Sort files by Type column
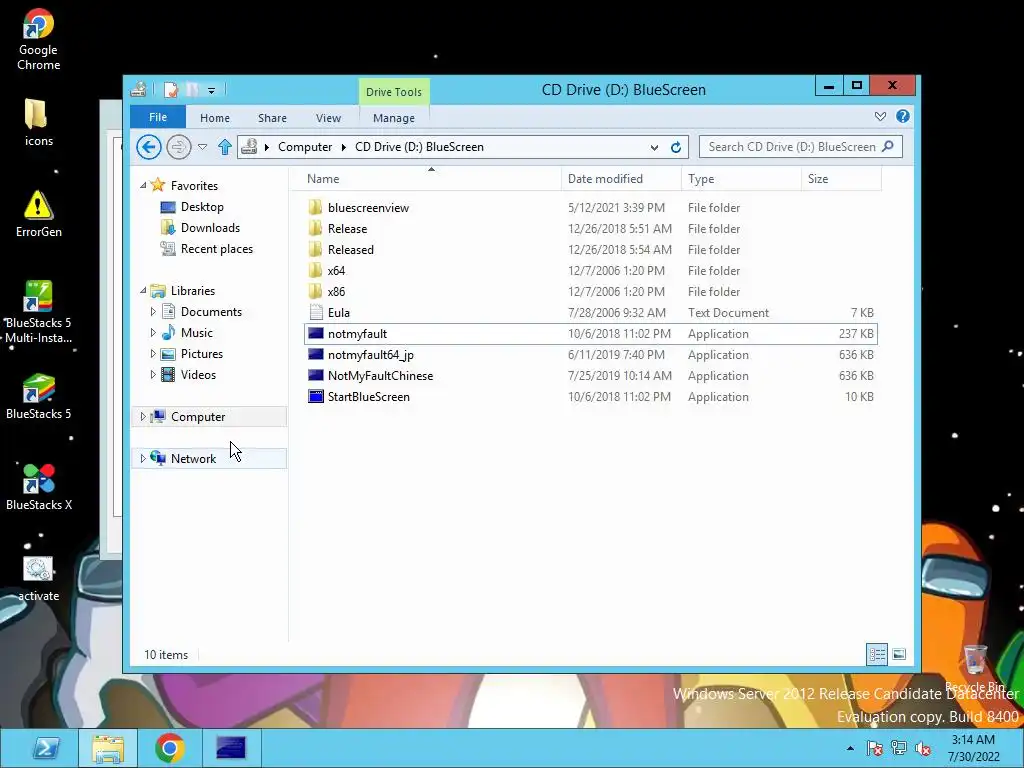The width and height of the screenshot is (1024, 768). [741, 178]
